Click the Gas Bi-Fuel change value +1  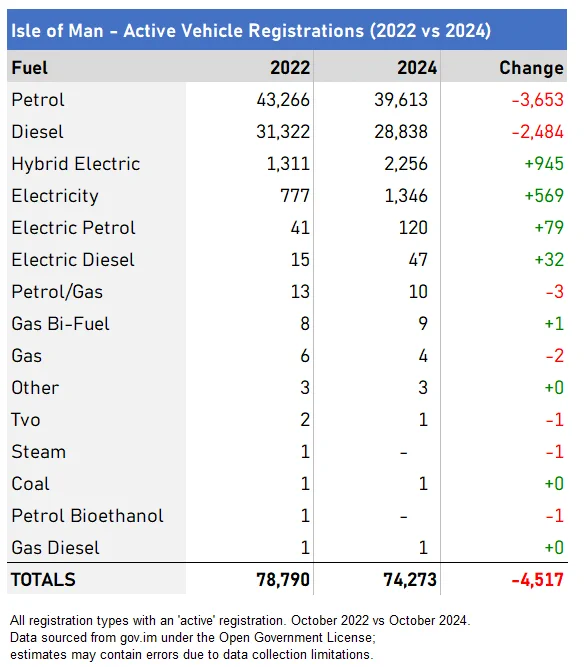[x=554, y=324]
